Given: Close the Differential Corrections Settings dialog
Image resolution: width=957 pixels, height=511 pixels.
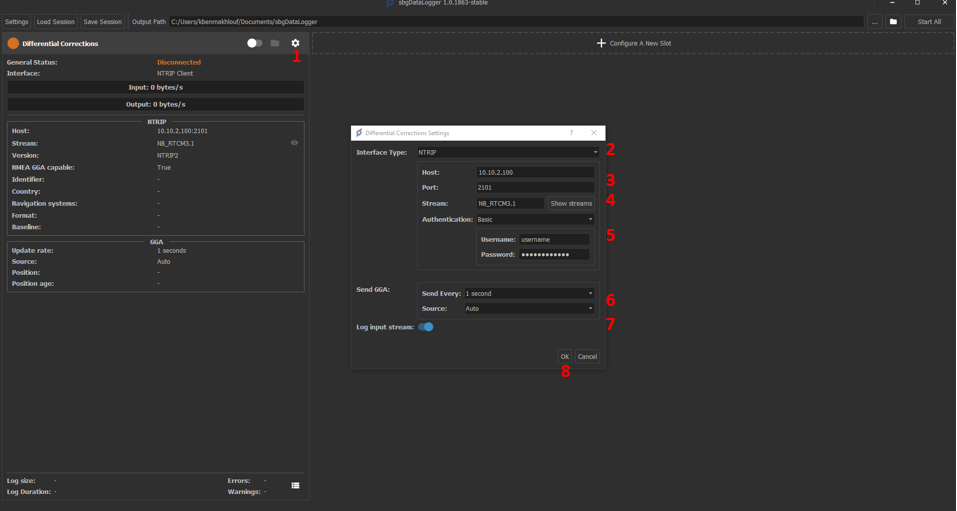Looking at the screenshot, I should [593, 133].
